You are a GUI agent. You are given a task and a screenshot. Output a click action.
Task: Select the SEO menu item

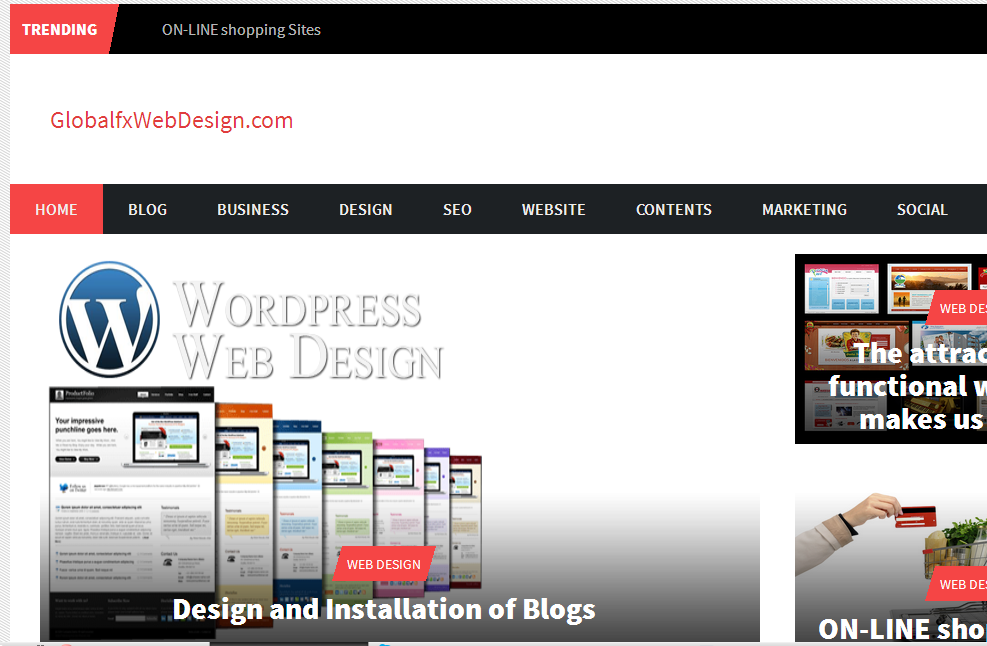coord(457,209)
